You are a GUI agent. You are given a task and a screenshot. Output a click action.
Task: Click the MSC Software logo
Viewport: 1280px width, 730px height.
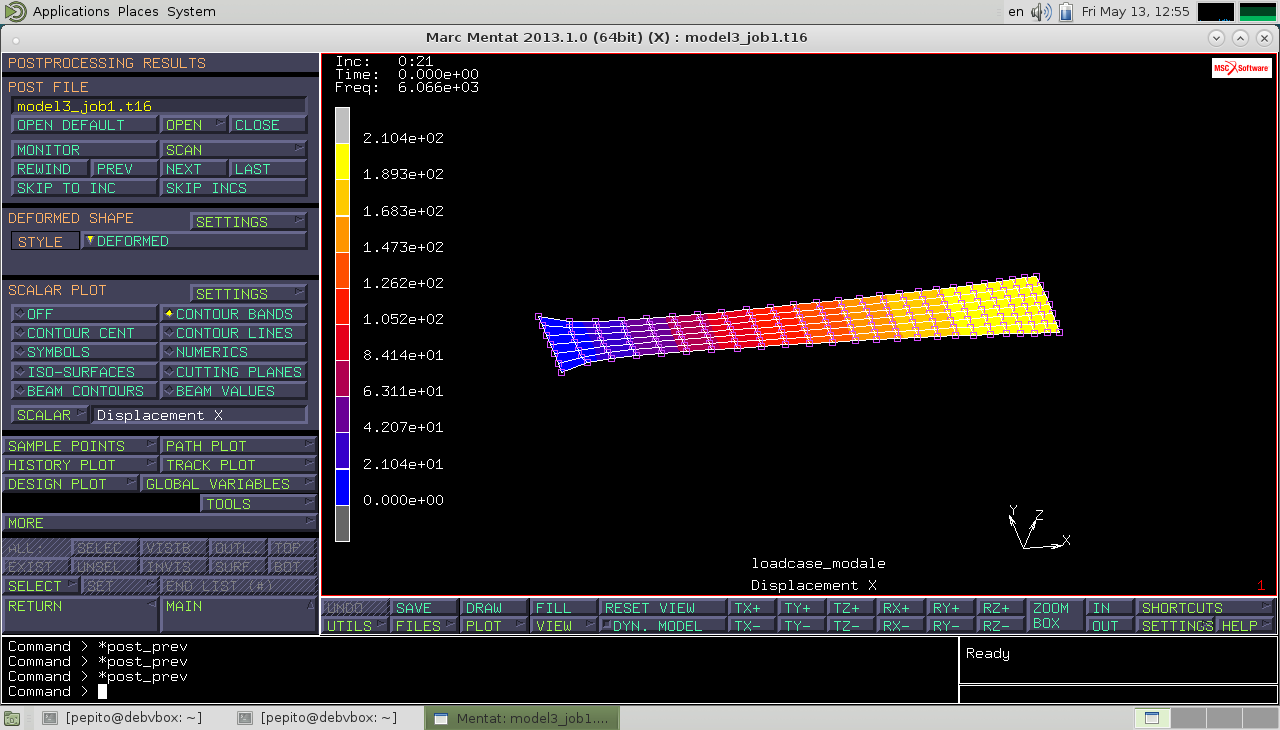(1241, 68)
